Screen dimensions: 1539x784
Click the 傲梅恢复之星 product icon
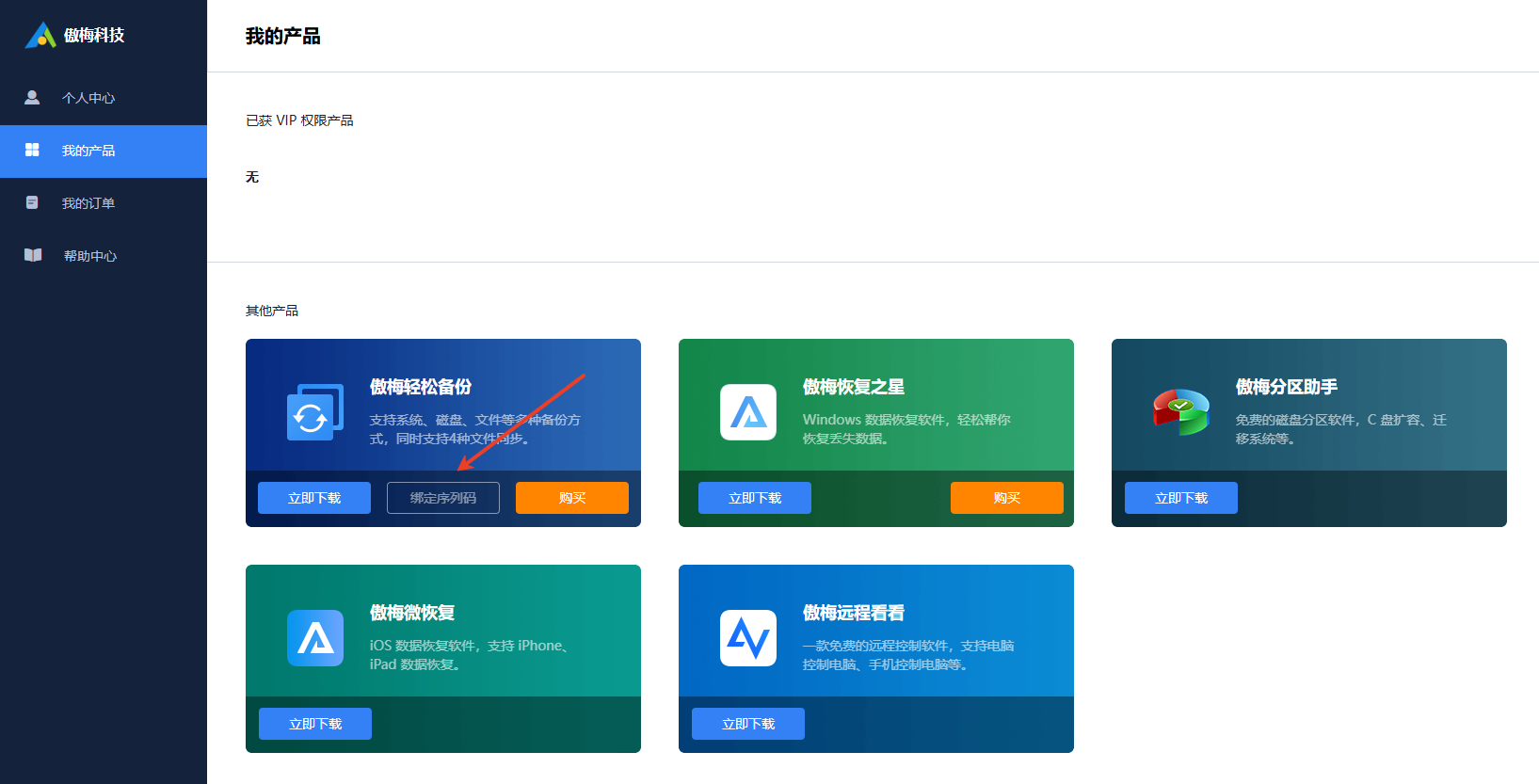[748, 412]
